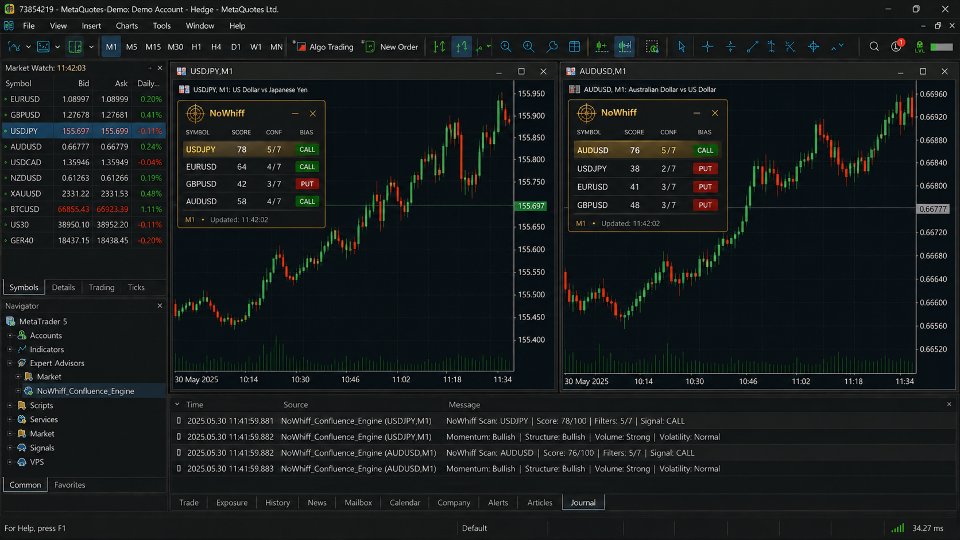
Task: Open the Help menu
Action: [237, 26]
